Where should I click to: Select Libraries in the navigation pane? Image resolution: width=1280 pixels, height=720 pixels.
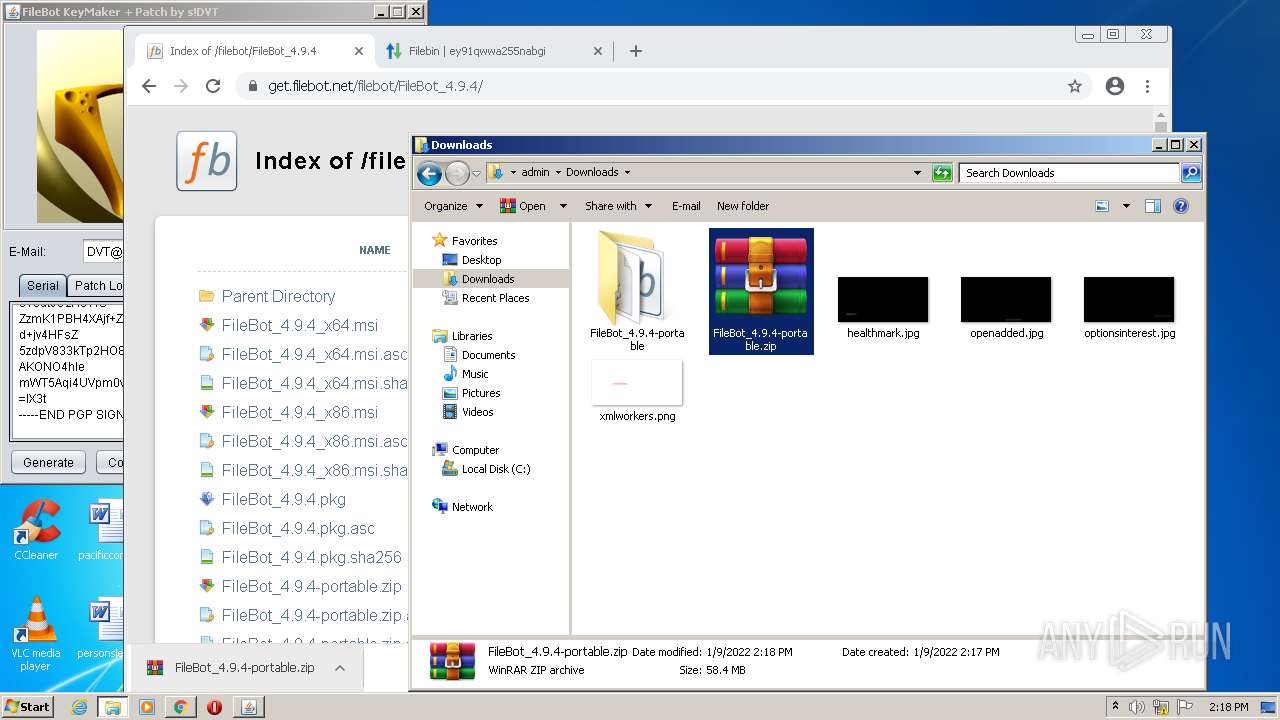[x=472, y=336]
